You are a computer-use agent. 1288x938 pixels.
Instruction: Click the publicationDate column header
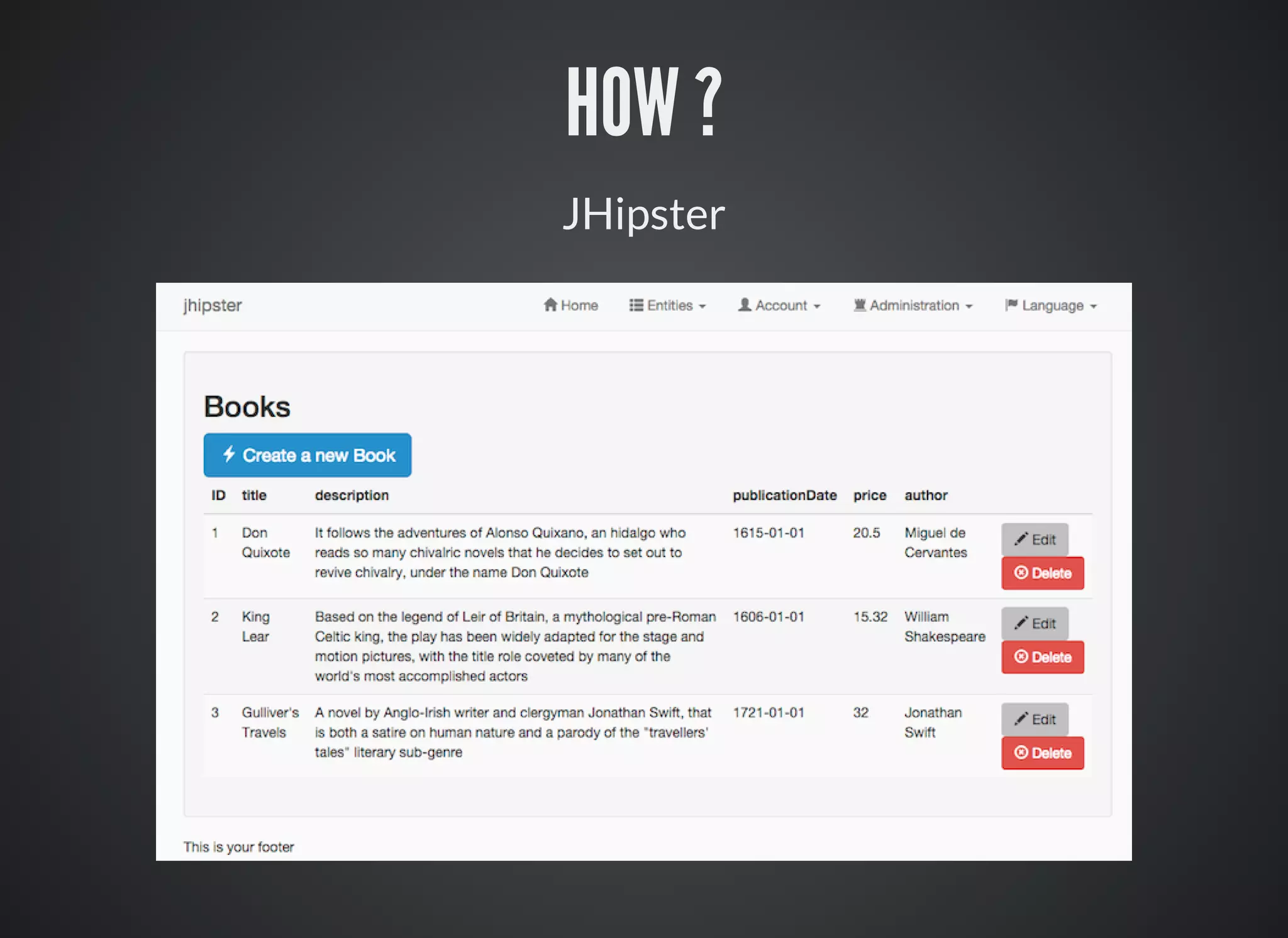(784, 495)
